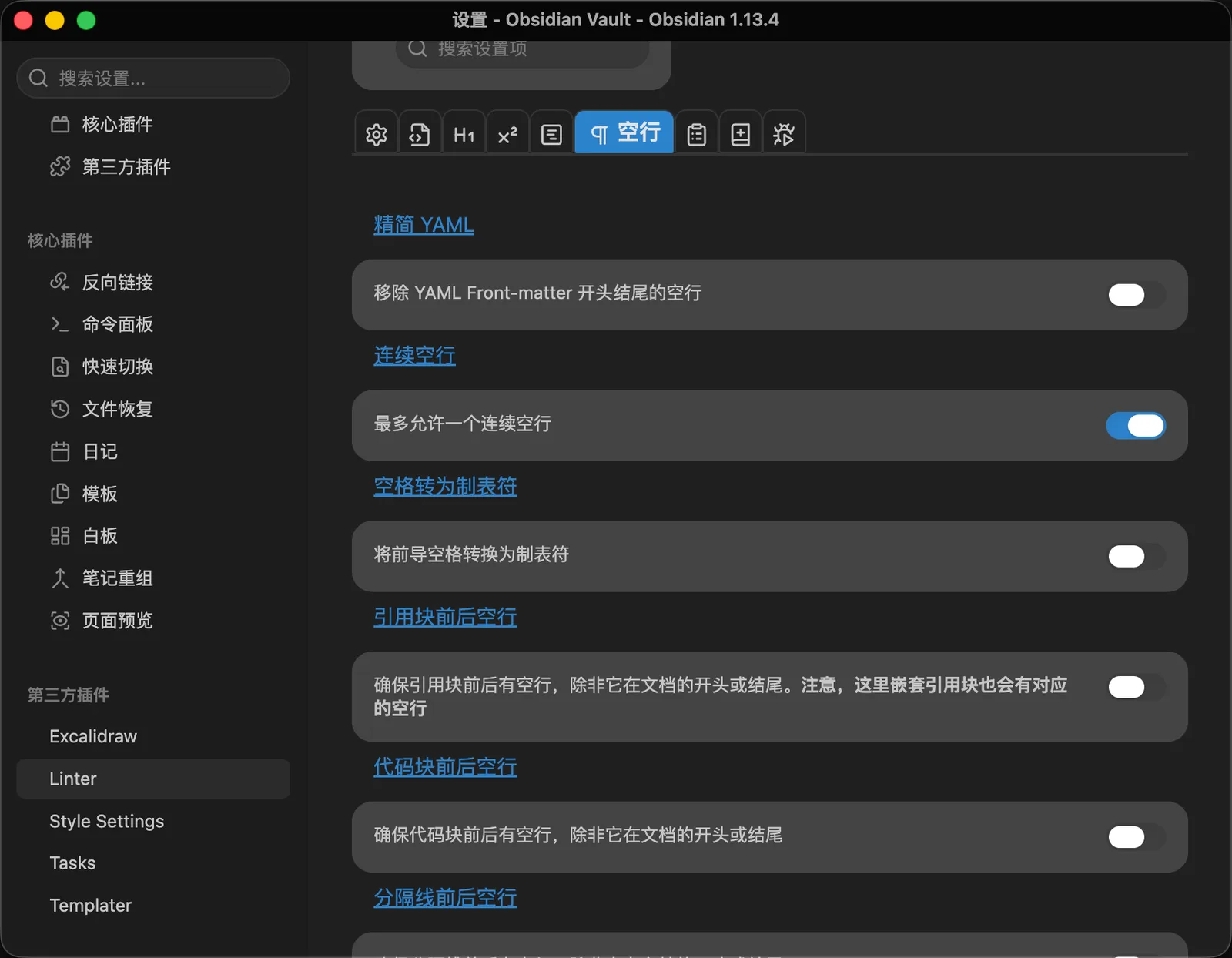Image resolution: width=1232 pixels, height=958 pixels.
Task: Follow the 精简 YAML link
Action: [x=423, y=225]
